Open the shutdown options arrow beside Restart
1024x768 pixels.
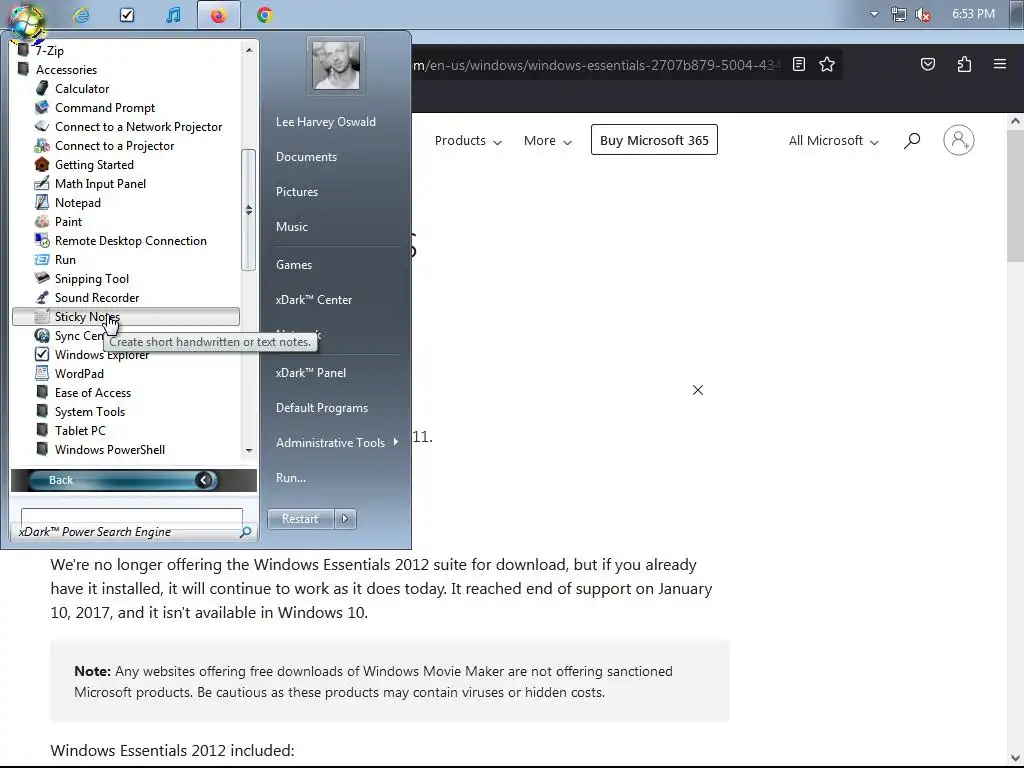[x=345, y=519]
